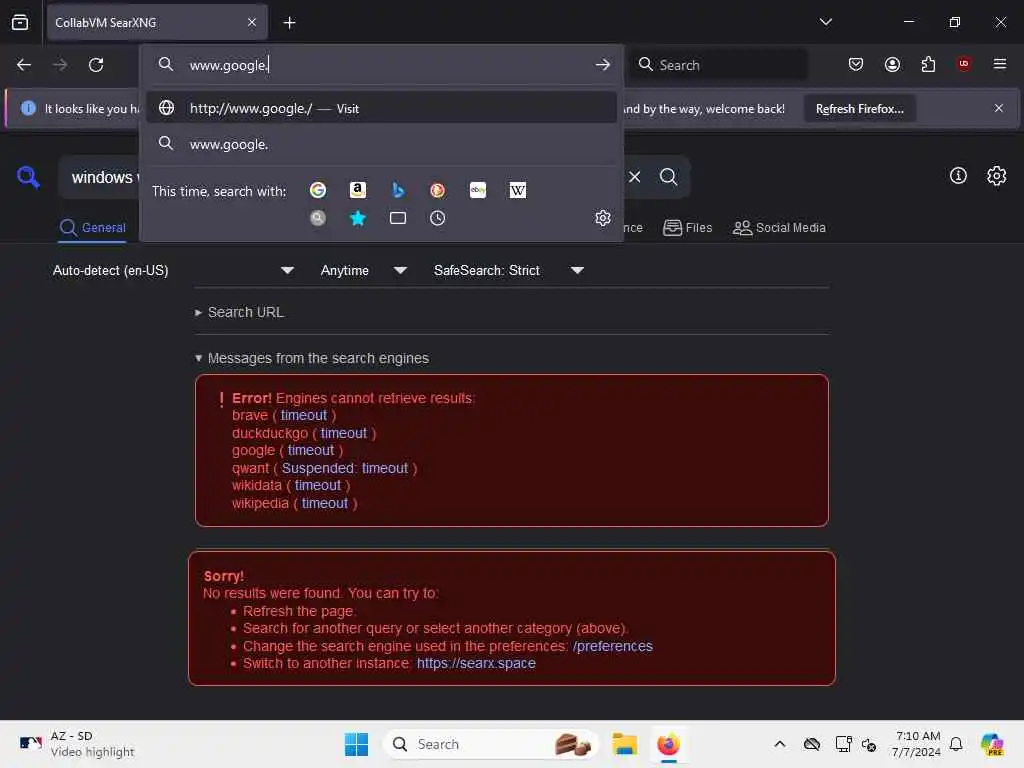The height and width of the screenshot is (768, 1024).
Task: Click the SearXNG logo magnifier
Action: click(x=28, y=177)
